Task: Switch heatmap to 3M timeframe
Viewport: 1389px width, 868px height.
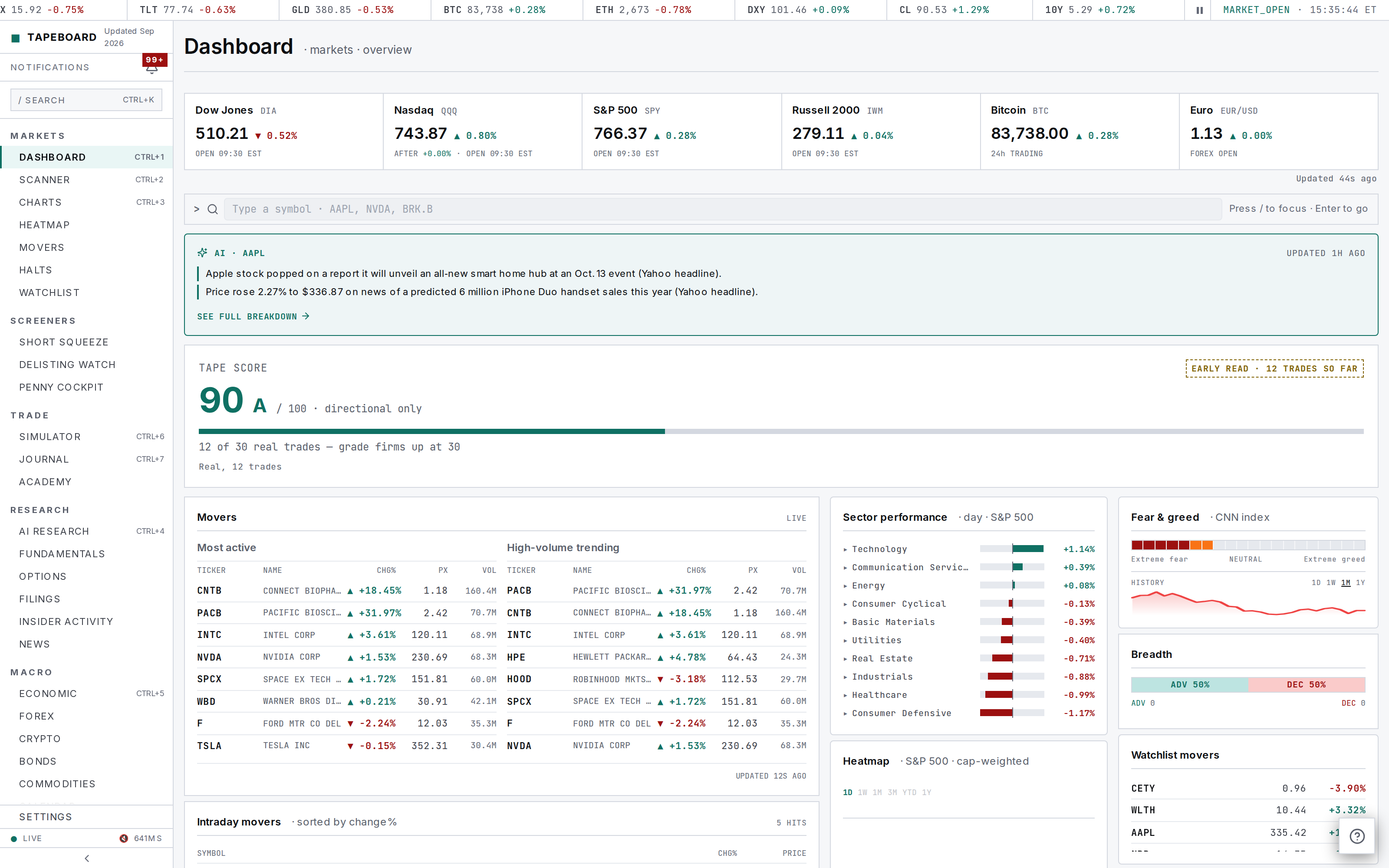Action: [x=892, y=792]
